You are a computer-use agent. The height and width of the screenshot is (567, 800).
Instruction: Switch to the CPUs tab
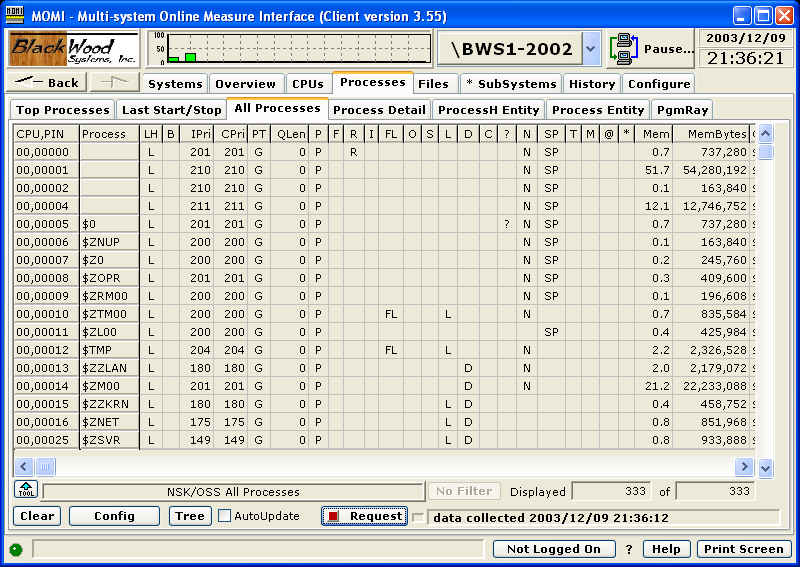click(x=307, y=84)
